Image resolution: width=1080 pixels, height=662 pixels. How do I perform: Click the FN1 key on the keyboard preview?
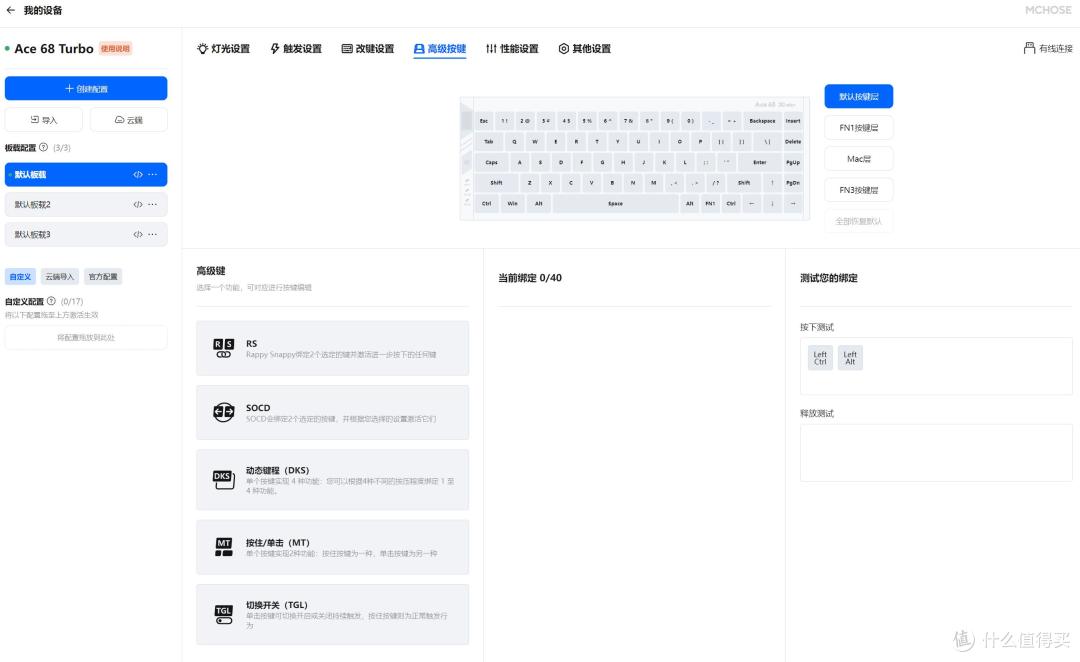[x=710, y=203]
